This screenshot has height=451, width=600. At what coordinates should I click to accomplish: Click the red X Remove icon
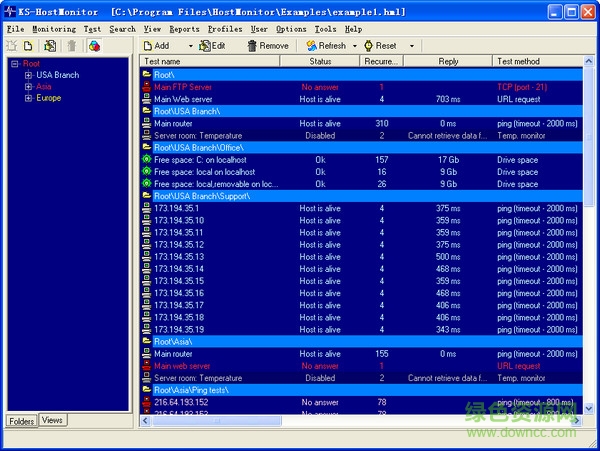coord(250,46)
